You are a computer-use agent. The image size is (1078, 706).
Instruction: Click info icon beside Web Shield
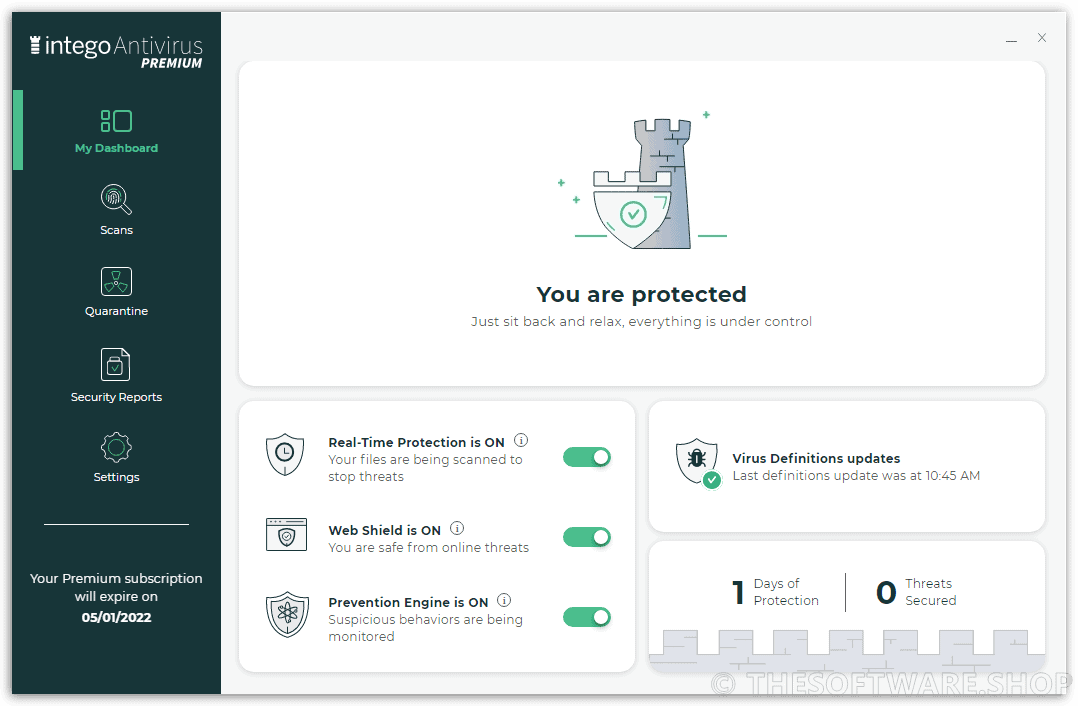pos(457,528)
